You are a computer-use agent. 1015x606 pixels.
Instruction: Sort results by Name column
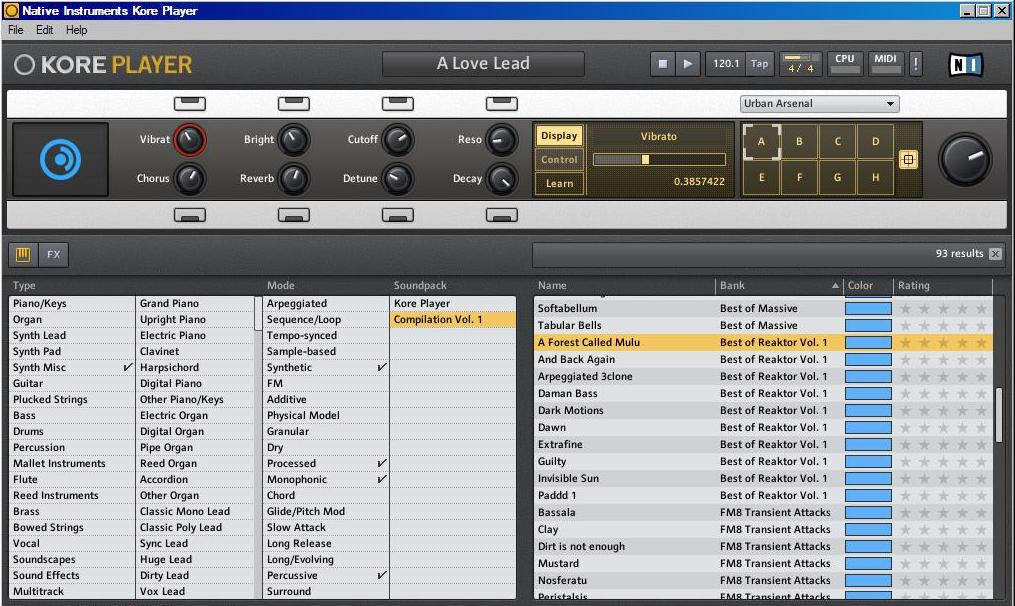pyautogui.click(x=624, y=286)
